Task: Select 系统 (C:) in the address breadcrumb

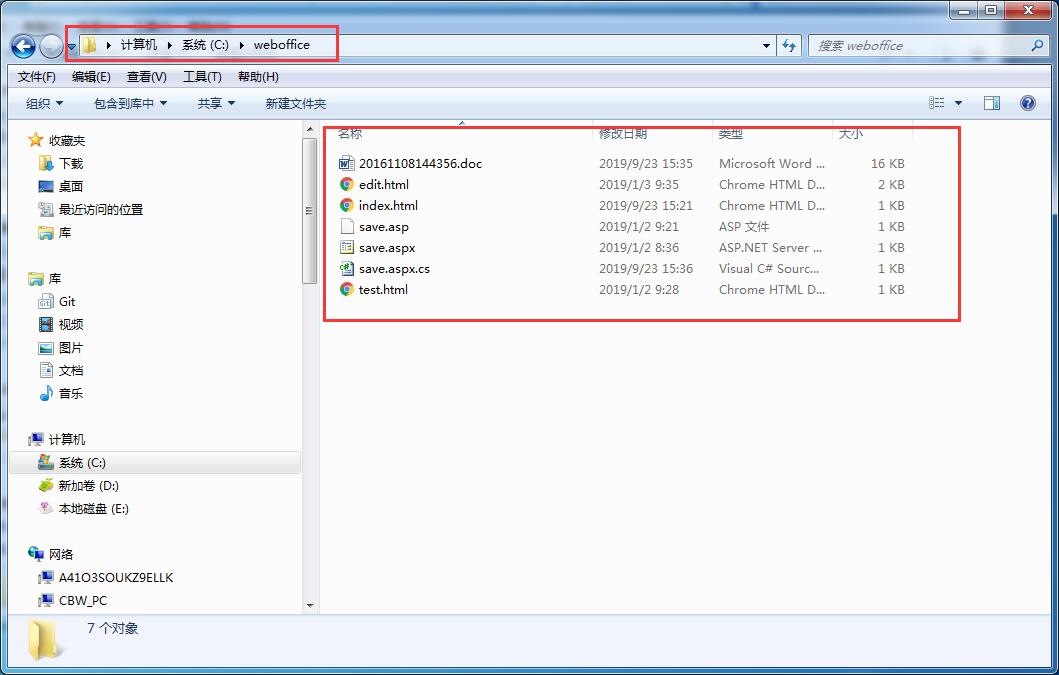Action: (x=205, y=45)
